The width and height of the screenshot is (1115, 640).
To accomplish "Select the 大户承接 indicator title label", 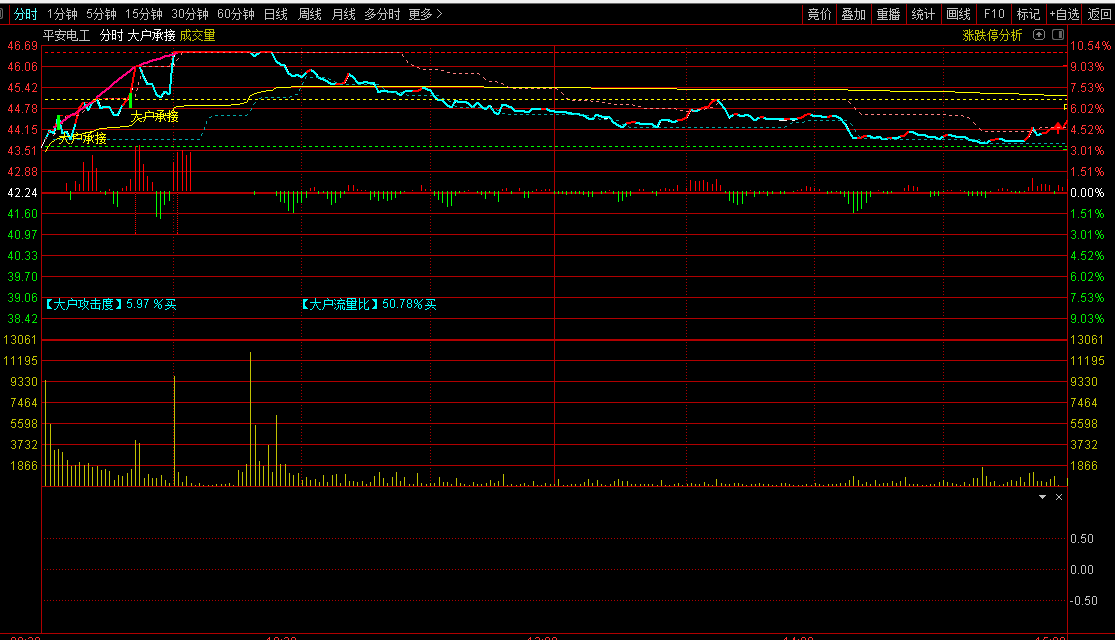I will 151,36.
